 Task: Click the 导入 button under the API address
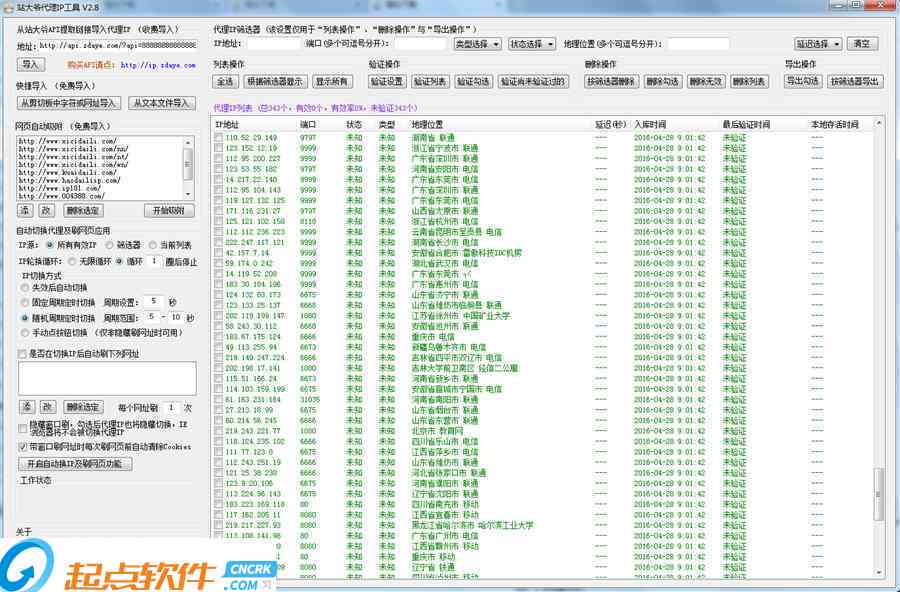(x=30, y=65)
